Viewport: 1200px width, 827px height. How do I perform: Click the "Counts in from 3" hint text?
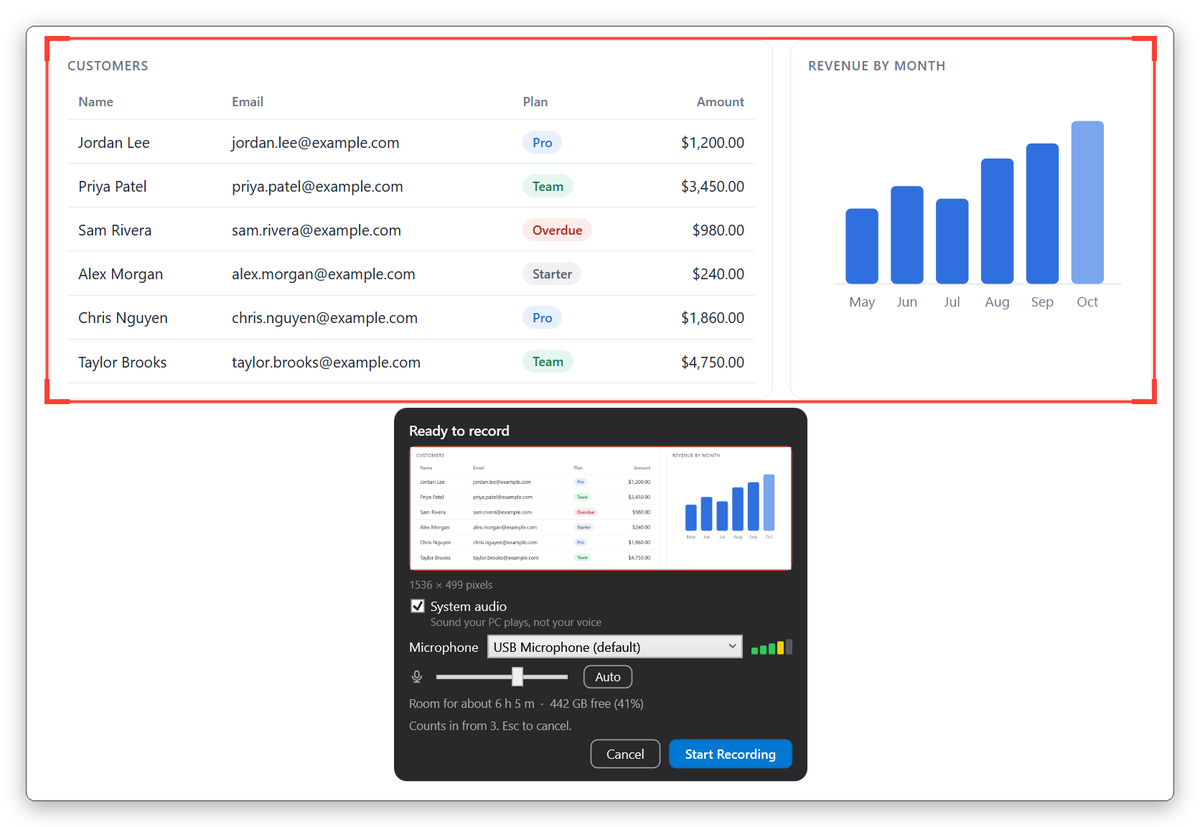tap(490, 725)
